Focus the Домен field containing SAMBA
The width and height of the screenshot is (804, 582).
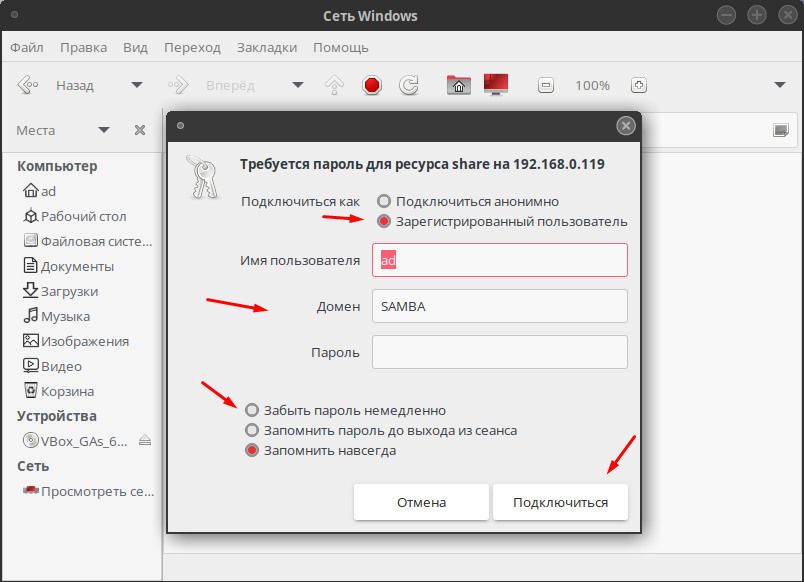pos(500,306)
